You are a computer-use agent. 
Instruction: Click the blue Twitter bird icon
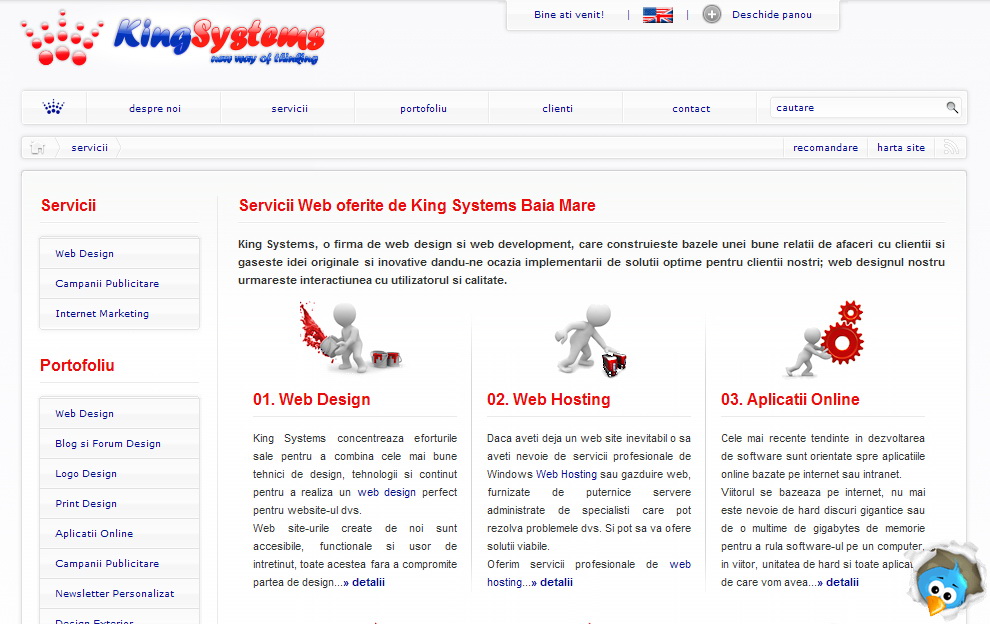[944, 586]
